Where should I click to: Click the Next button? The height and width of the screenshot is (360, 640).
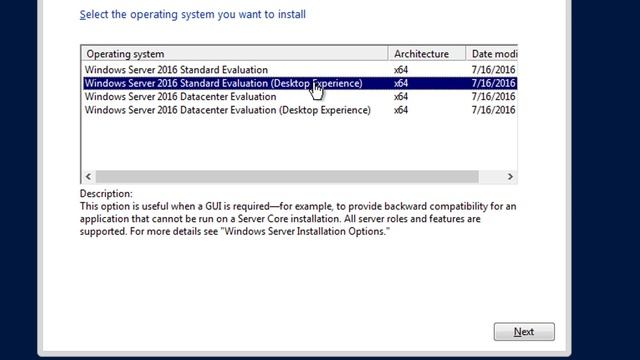[524, 331]
